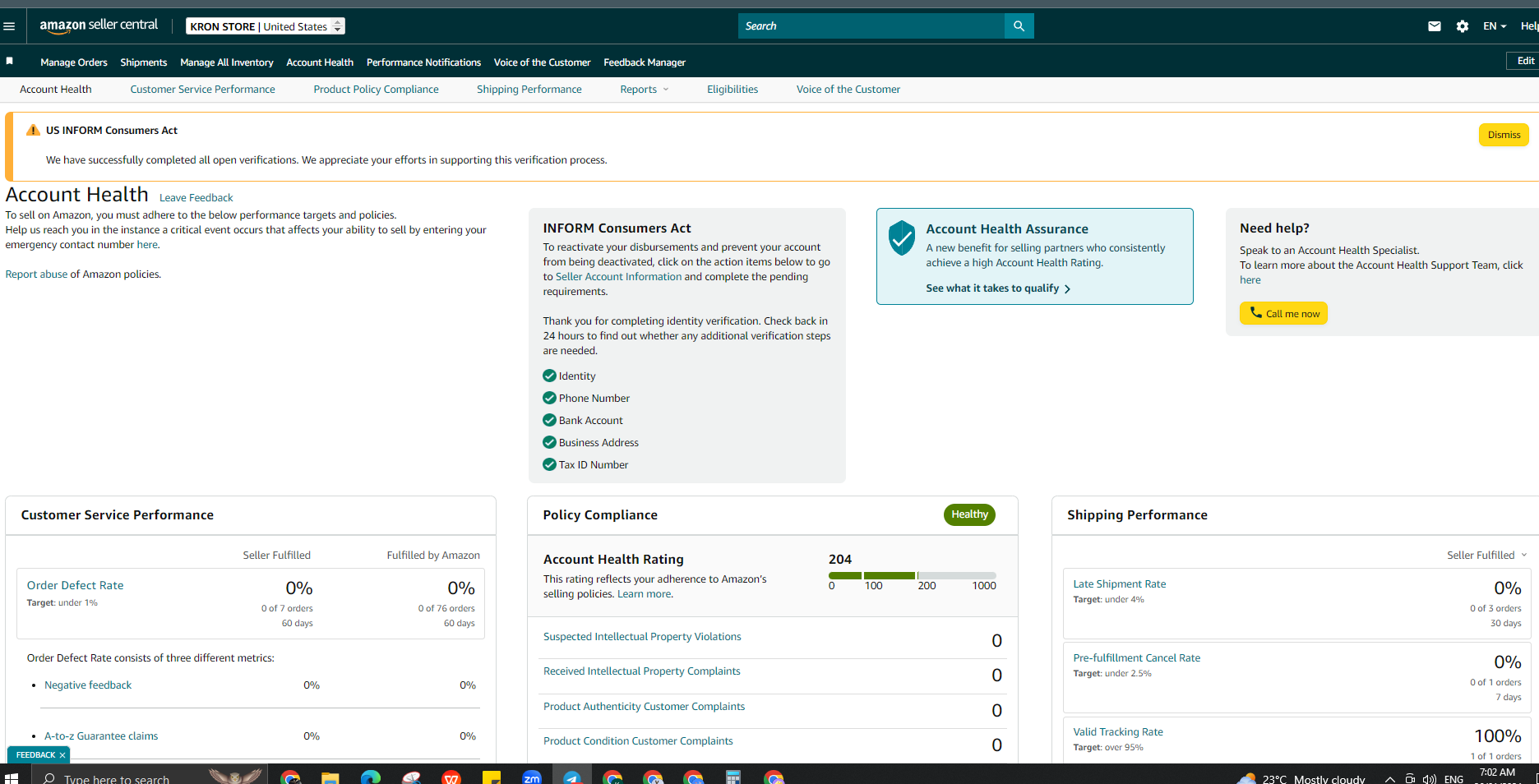
Task: Switch to Customer Service Performance tab
Action: pos(202,90)
